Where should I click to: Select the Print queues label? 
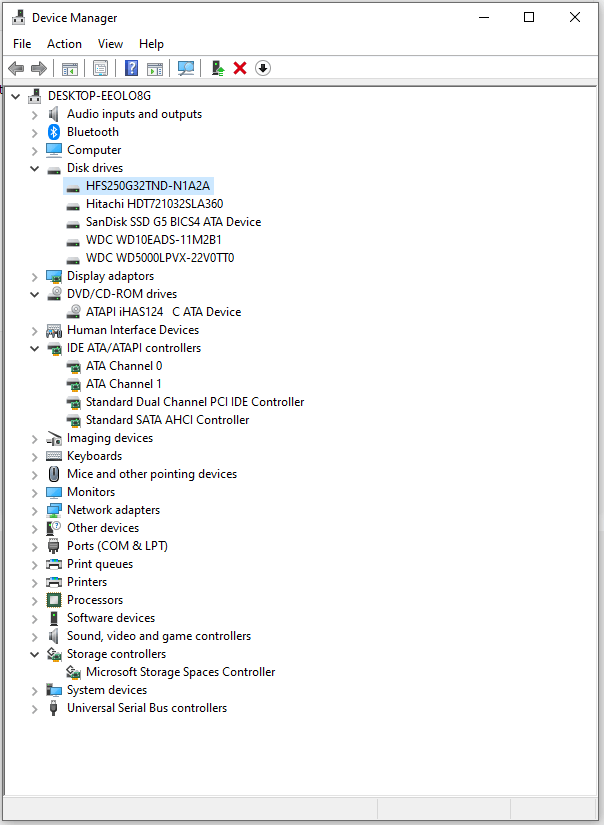point(100,564)
